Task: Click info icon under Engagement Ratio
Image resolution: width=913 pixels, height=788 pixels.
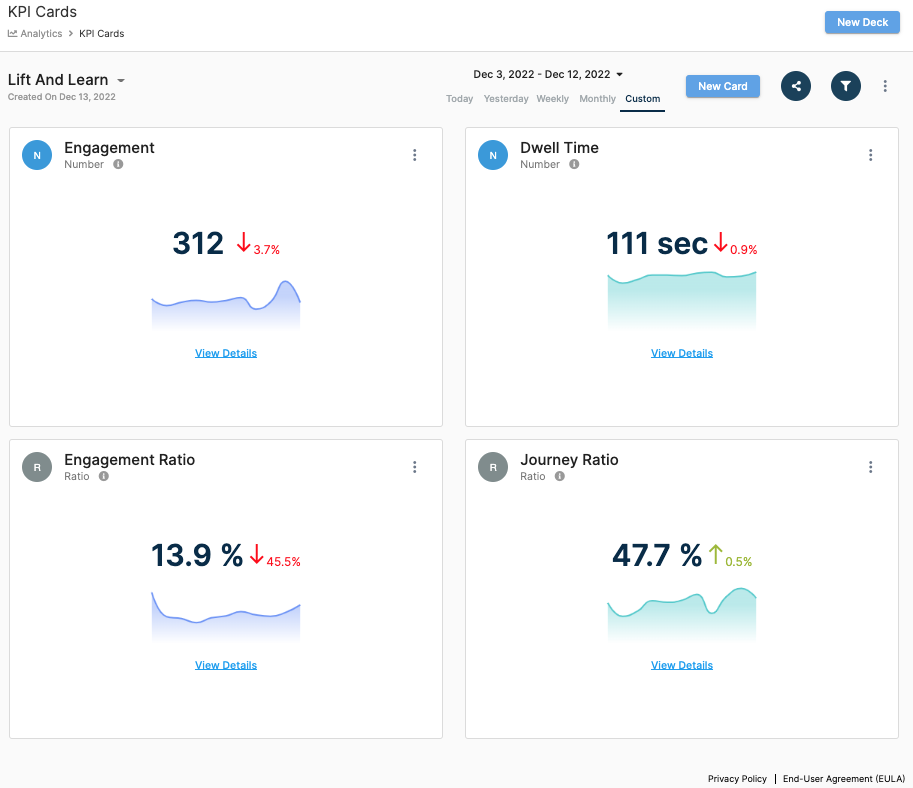Action: (x=104, y=476)
